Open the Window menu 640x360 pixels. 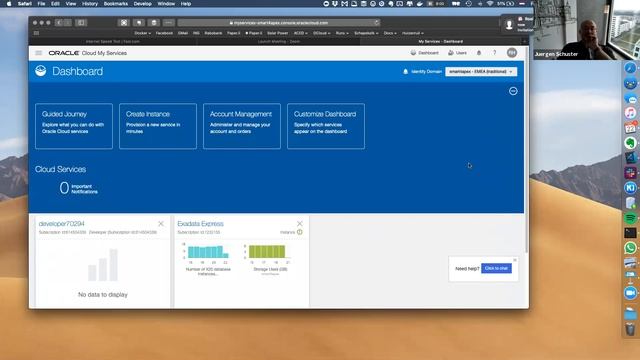click(166, 4)
